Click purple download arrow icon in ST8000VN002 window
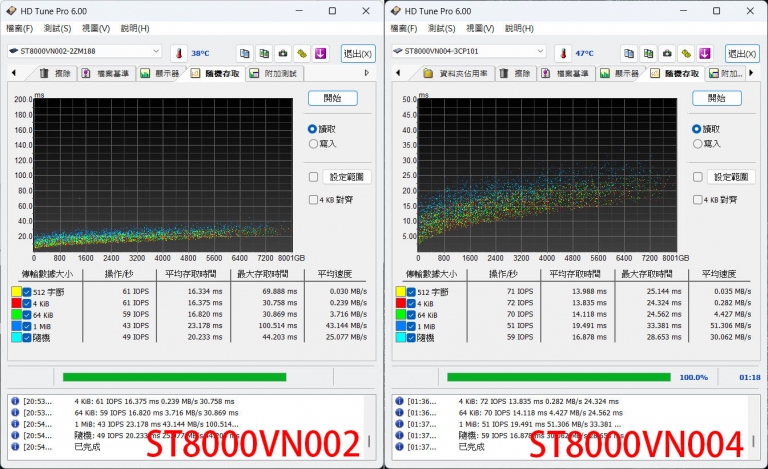 point(321,53)
